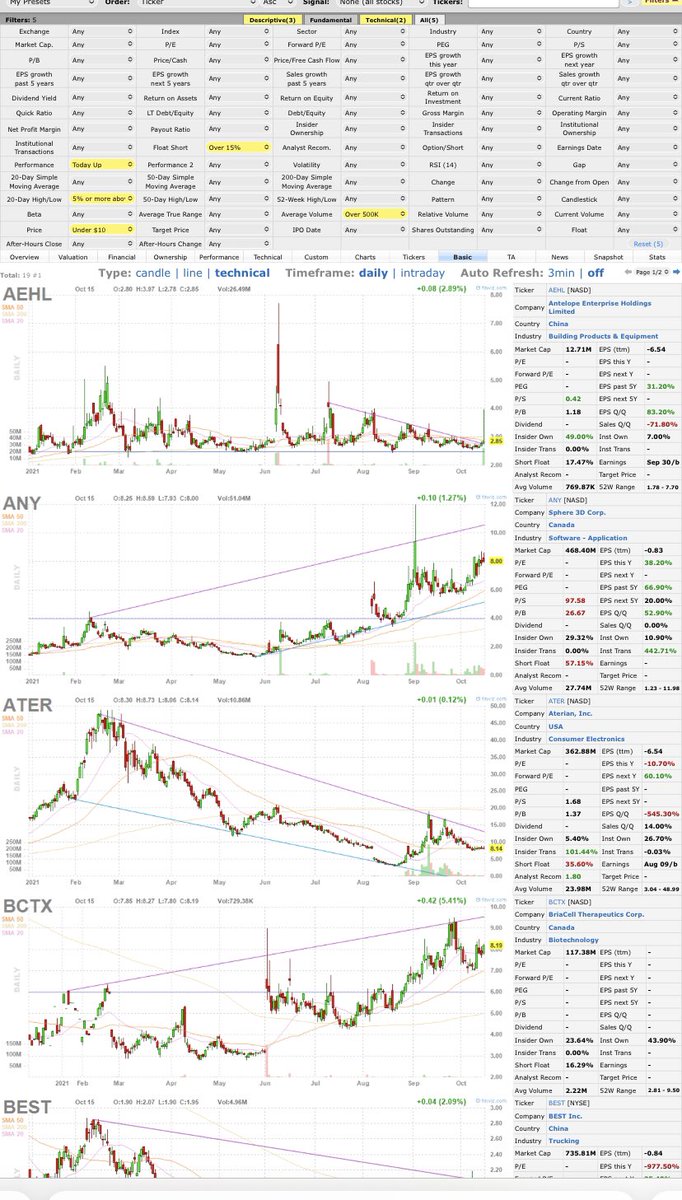Viewport: 682px width, 1200px height.
Task: Open the Ownership view tab
Action: click(x=171, y=257)
